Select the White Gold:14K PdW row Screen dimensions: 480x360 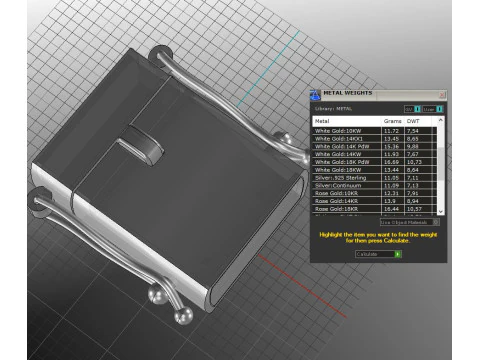(x=374, y=146)
